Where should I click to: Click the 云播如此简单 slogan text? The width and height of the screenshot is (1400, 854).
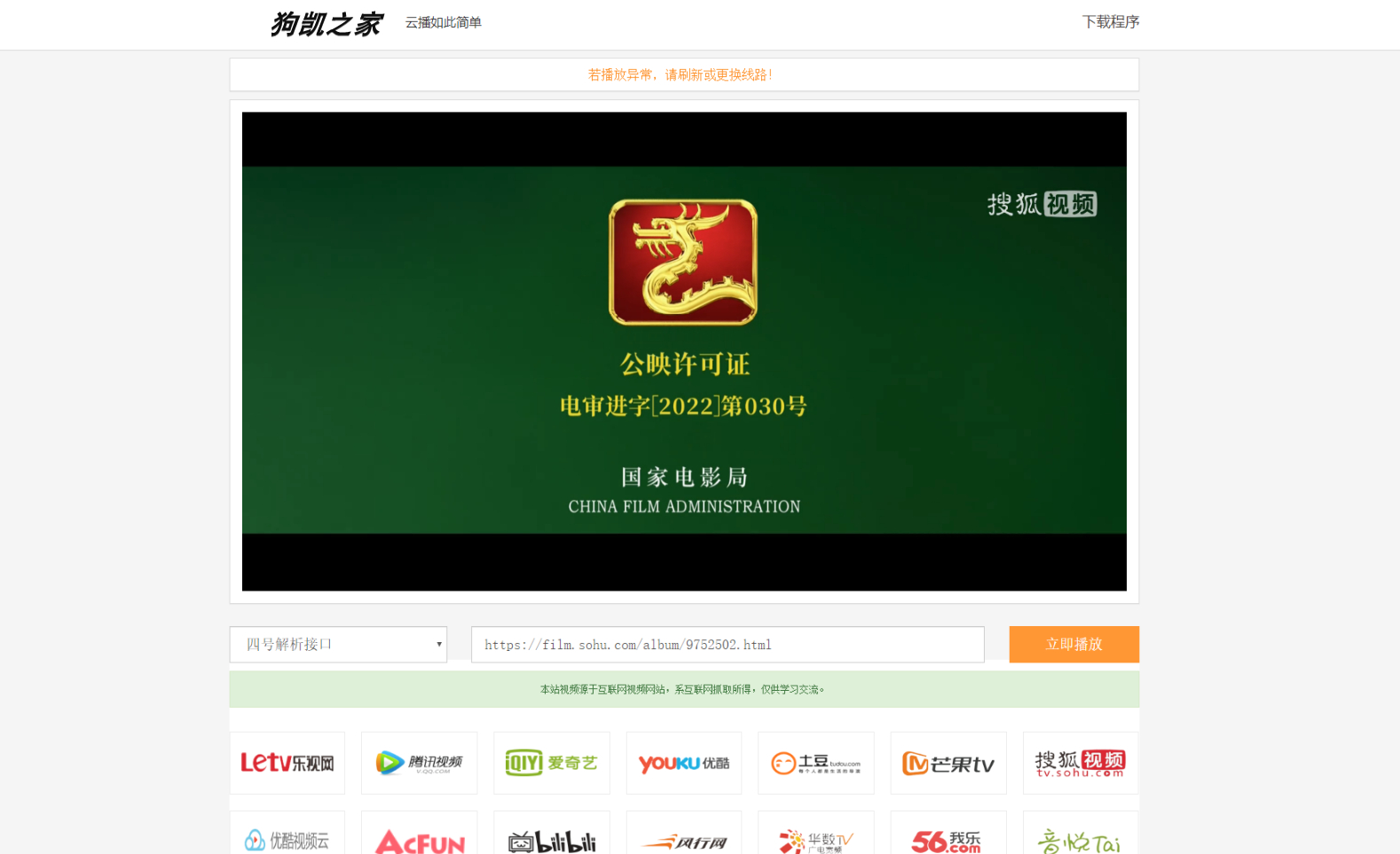444,22
